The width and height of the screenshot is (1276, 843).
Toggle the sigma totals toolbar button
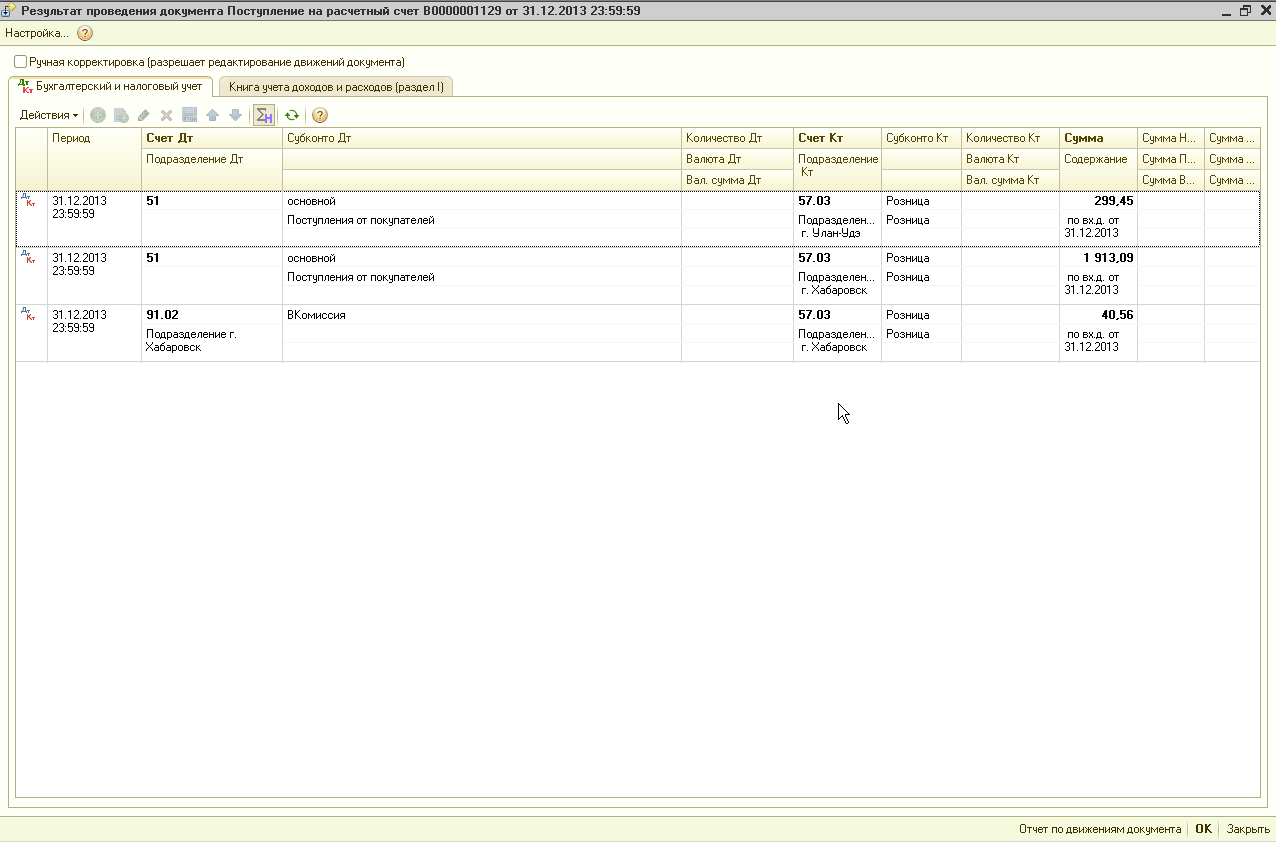(x=264, y=115)
